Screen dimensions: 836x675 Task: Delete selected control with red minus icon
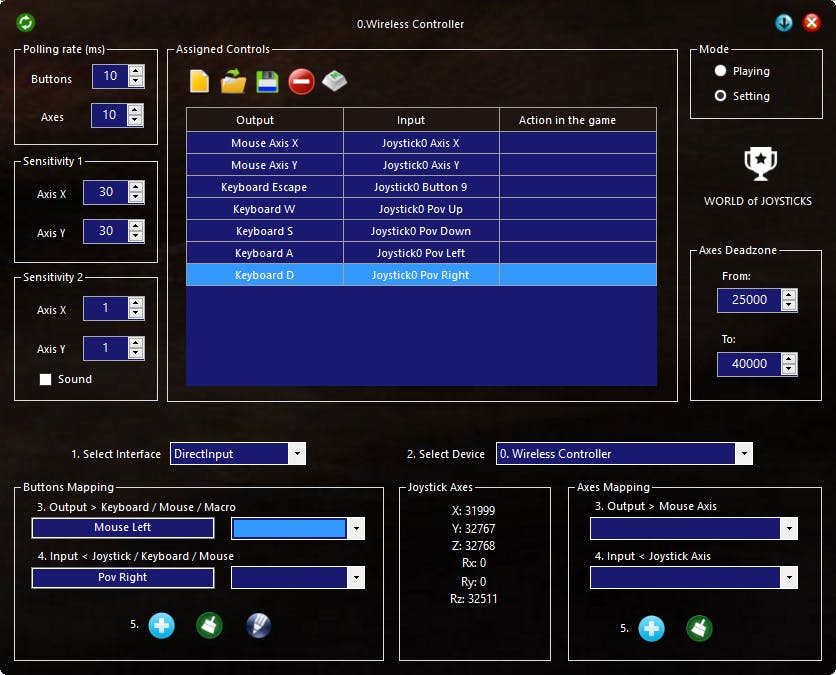(301, 82)
